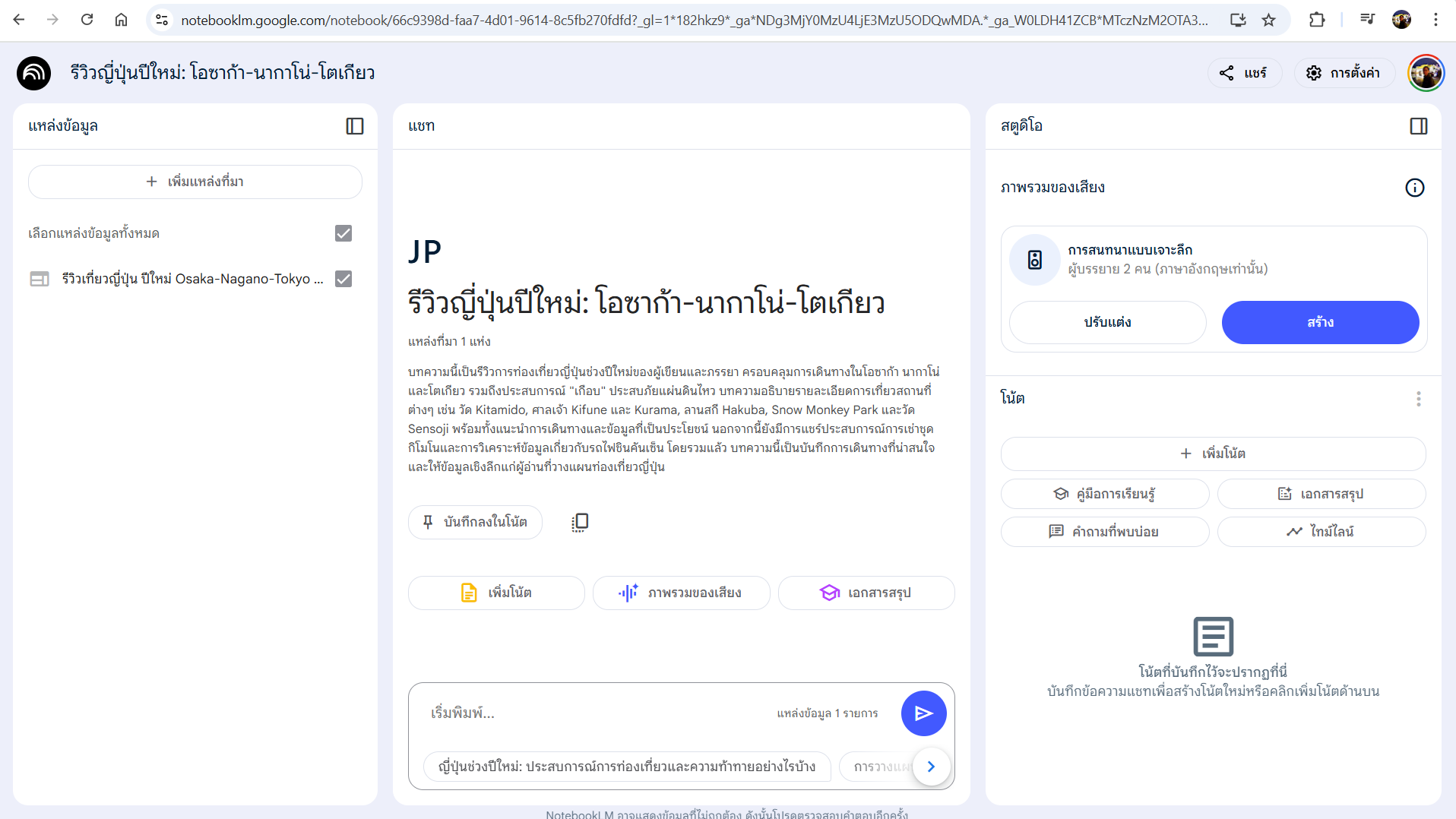Viewport: 1456px width, 819px height.
Task: Open the Google account avatar menu
Action: pyautogui.click(x=1426, y=73)
